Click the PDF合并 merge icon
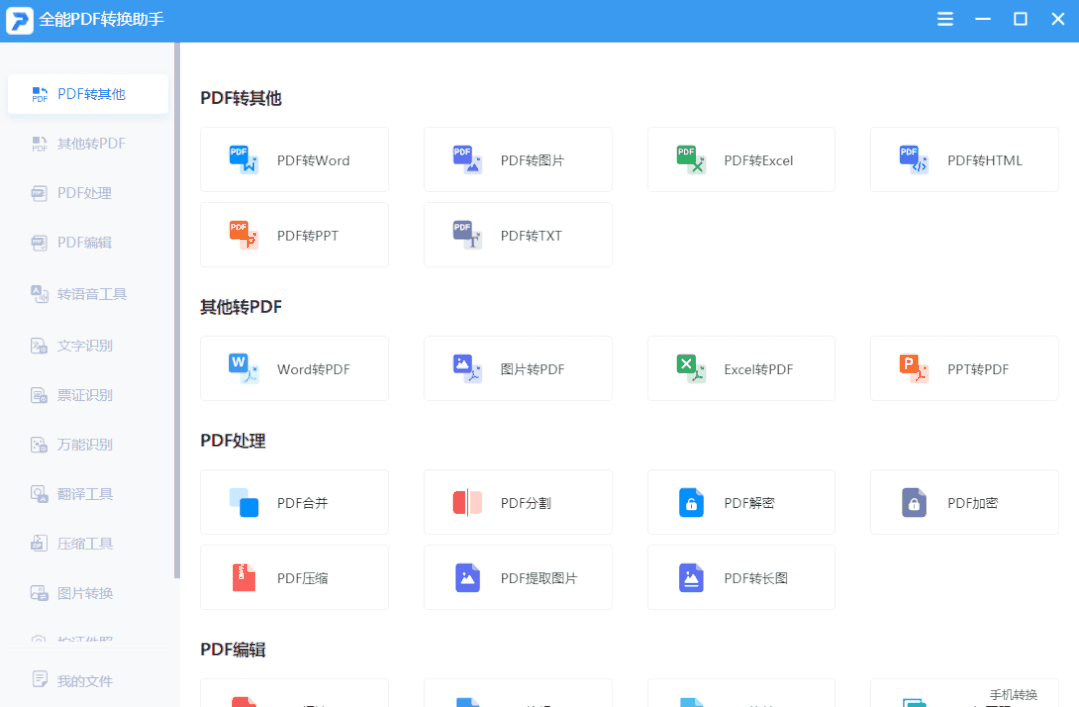1079x707 pixels. click(x=244, y=503)
